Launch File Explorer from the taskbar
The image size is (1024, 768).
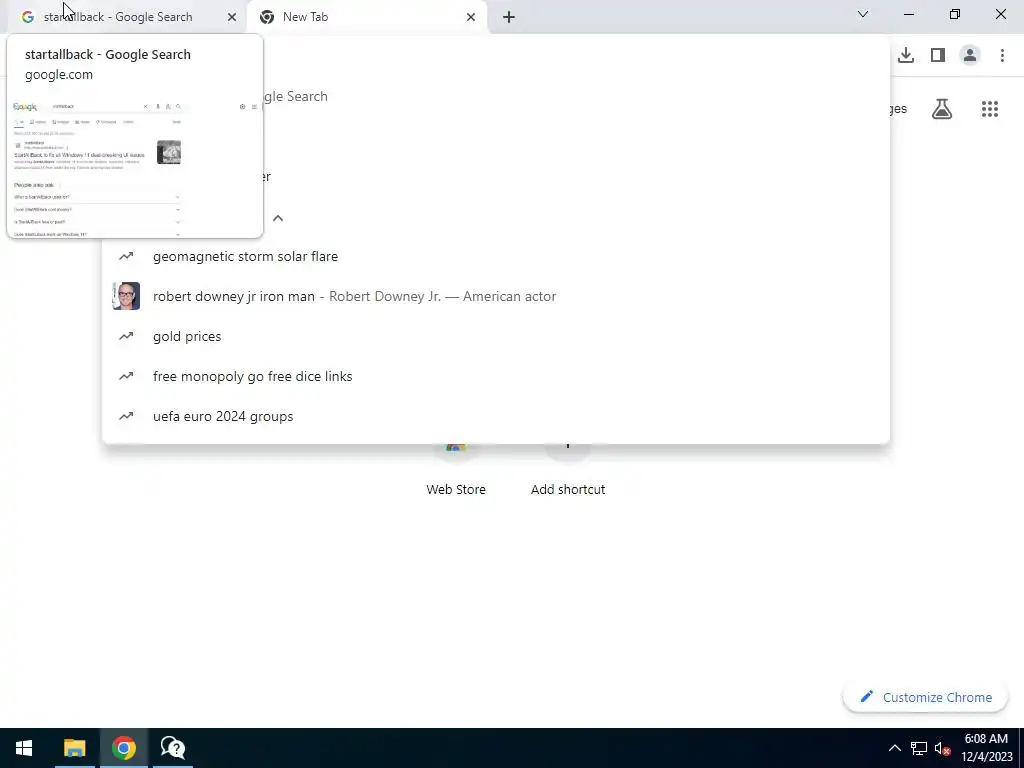point(74,748)
